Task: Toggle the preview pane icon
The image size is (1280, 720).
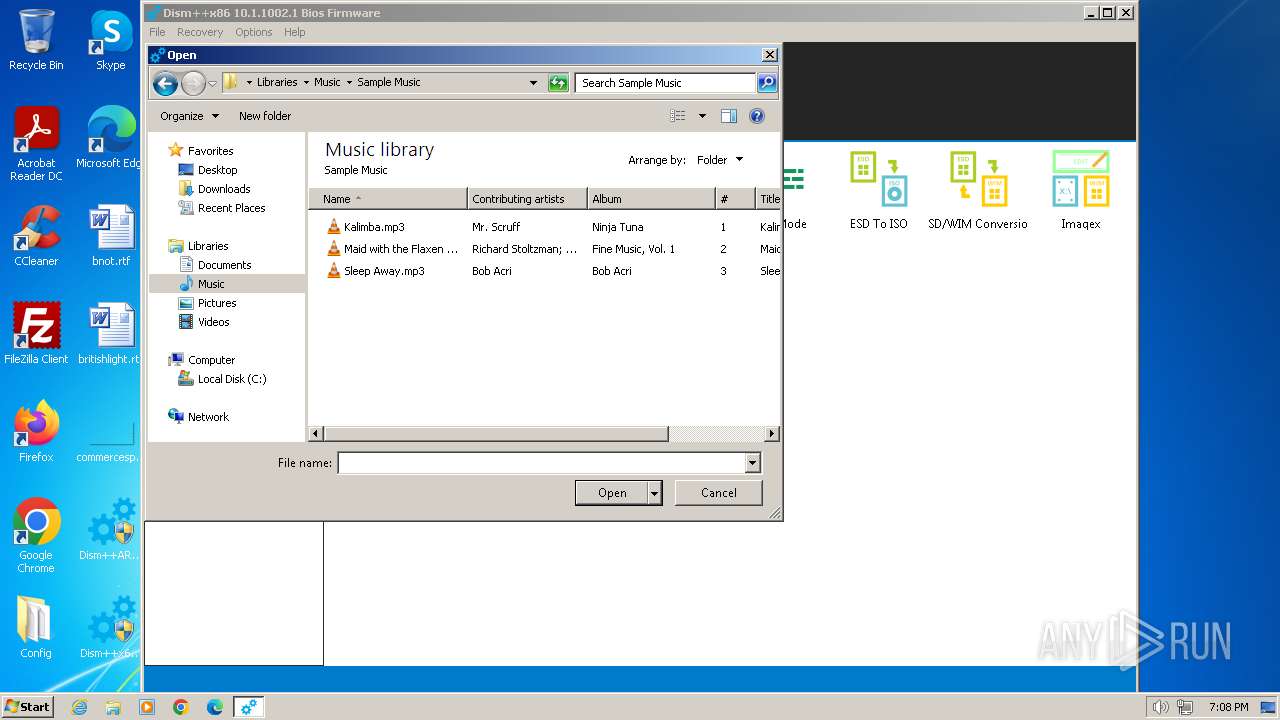Action: click(729, 116)
